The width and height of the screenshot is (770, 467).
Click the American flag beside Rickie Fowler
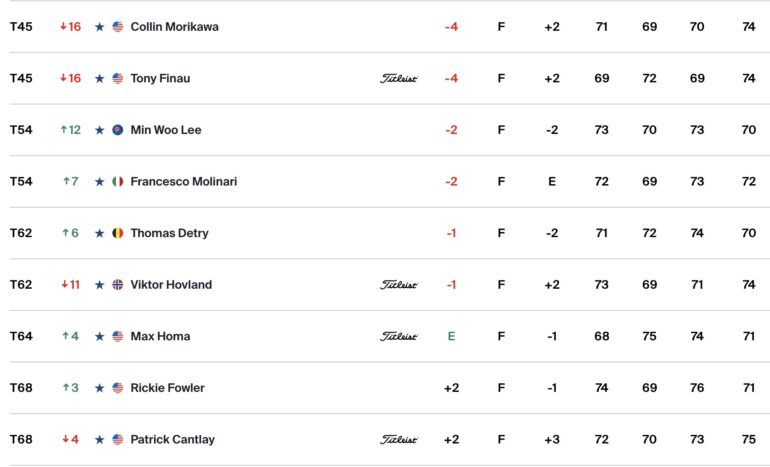[118, 388]
